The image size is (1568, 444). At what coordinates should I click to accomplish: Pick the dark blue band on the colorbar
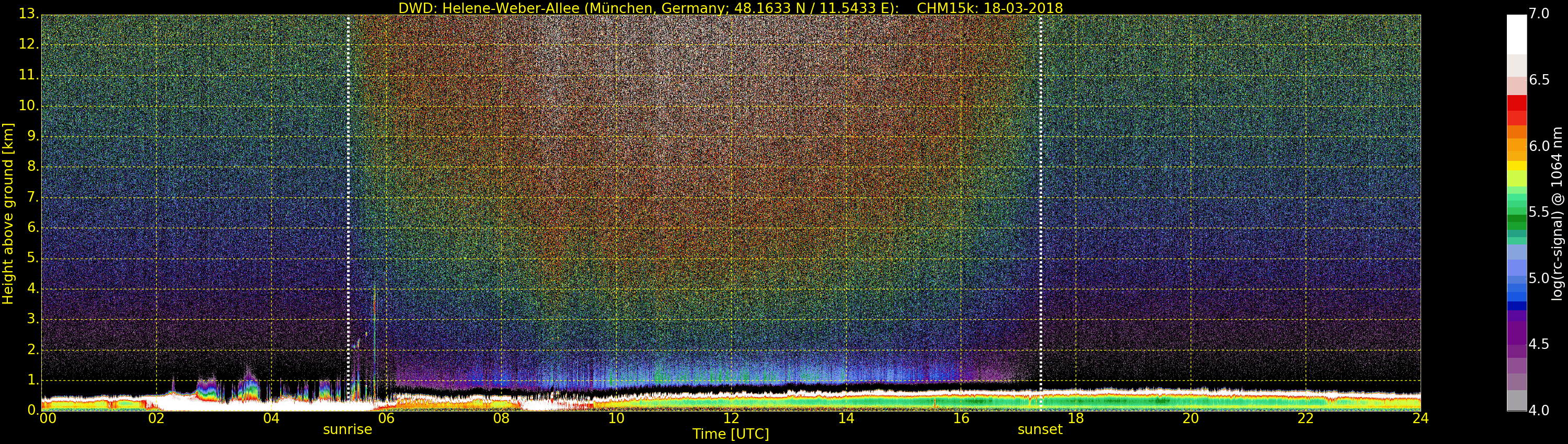(x=1516, y=306)
